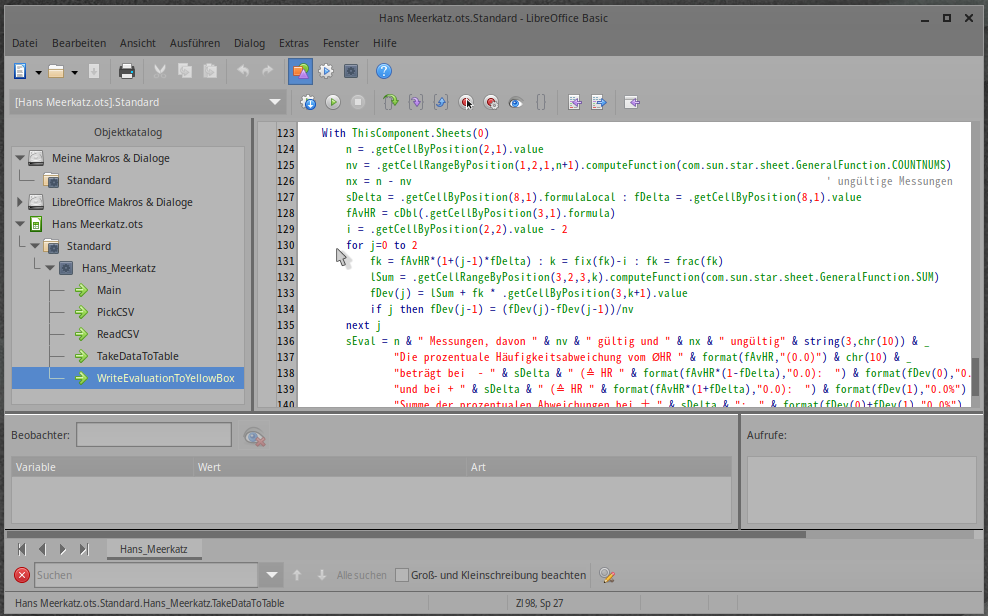Image resolution: width=988 pixels, height=616 pixels.
Task: Expand the open folder dropdown arrow
Action: pos(74,72)
